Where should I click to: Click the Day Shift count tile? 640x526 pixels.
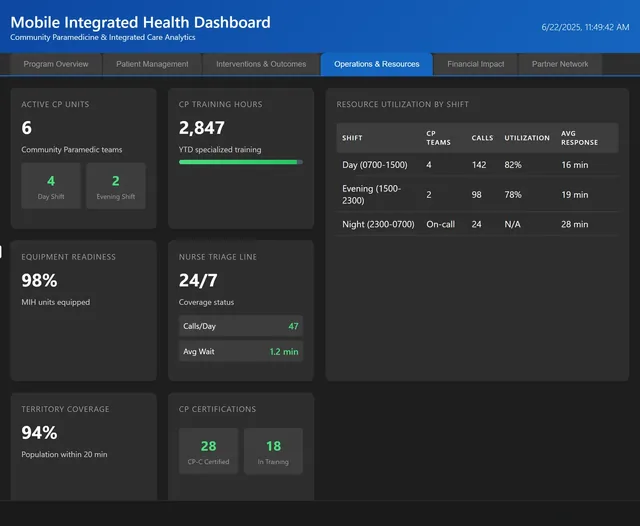click(x=51, y=186)
